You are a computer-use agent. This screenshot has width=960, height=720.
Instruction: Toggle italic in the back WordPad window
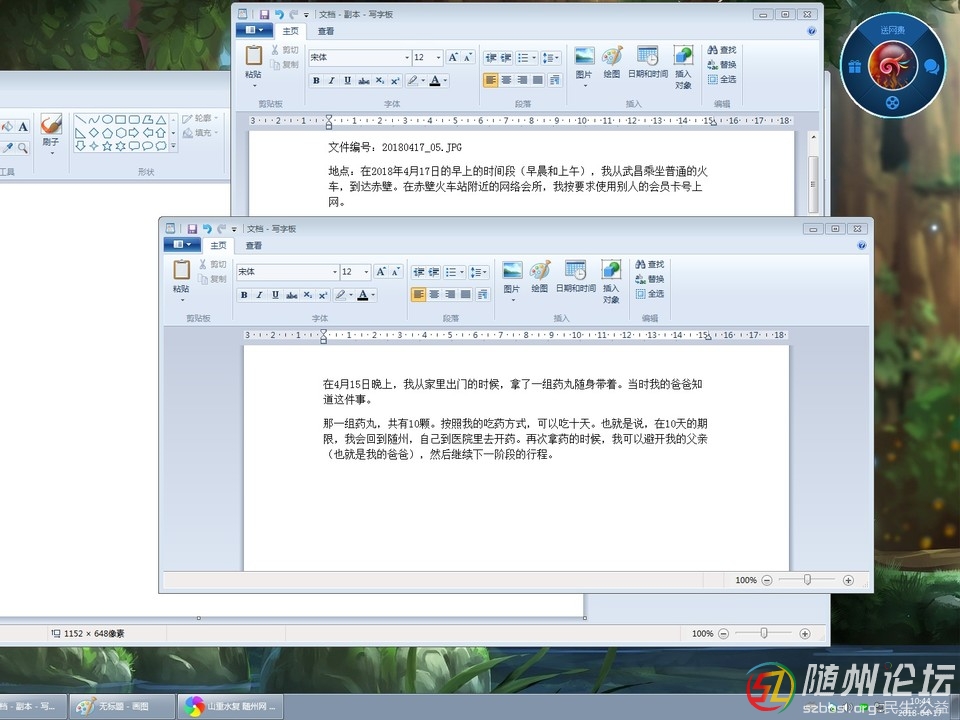332,81
